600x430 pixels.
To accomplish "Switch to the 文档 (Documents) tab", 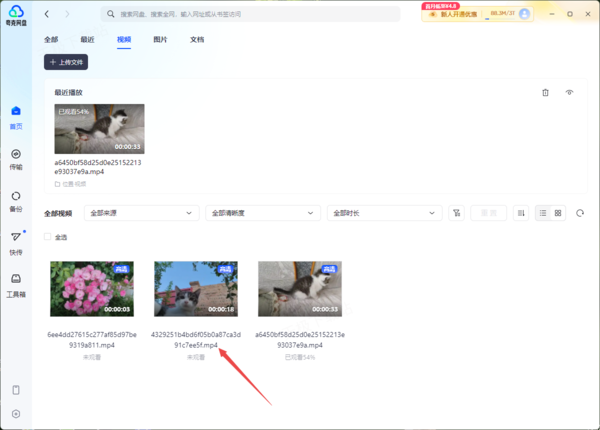I will point(197,39).
